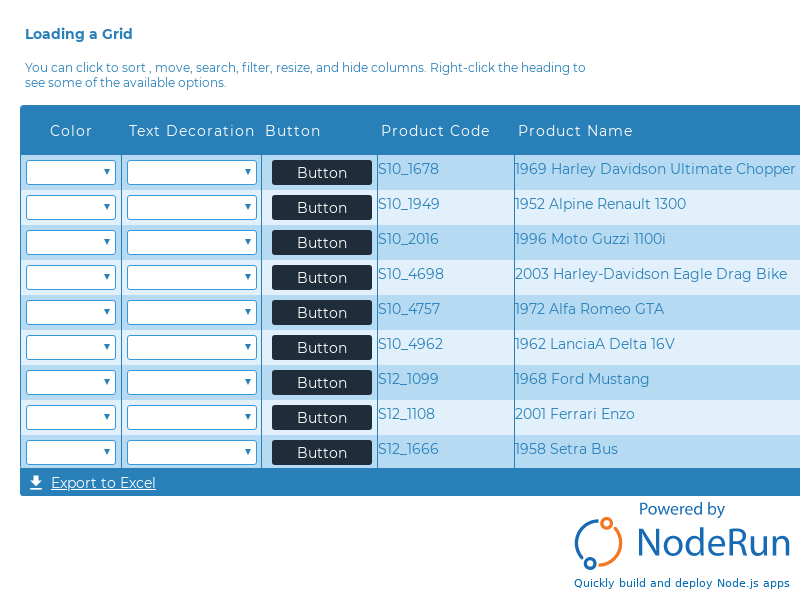Open Color dropdown for S10_1678 row
800x600 pixels.
[71, 173]
